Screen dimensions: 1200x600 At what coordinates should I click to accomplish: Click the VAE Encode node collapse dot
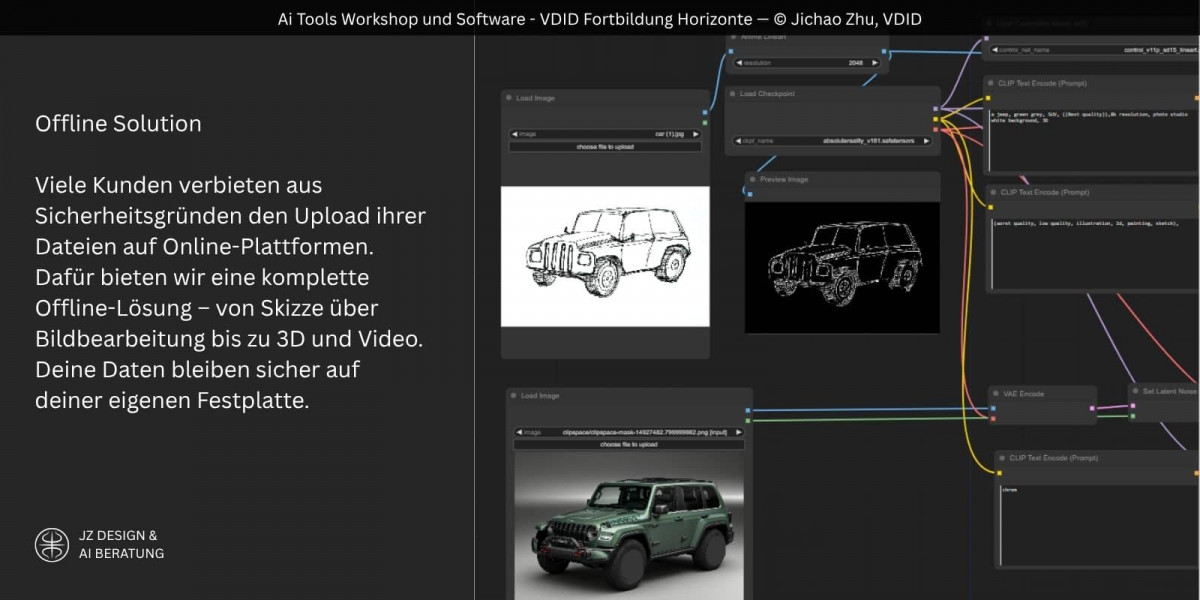point(997,394)
